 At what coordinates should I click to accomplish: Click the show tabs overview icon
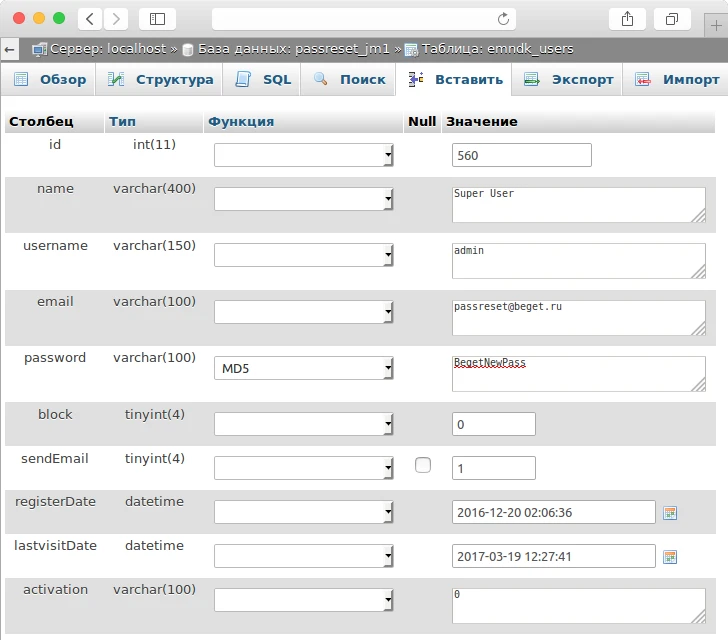click(672, 19)
